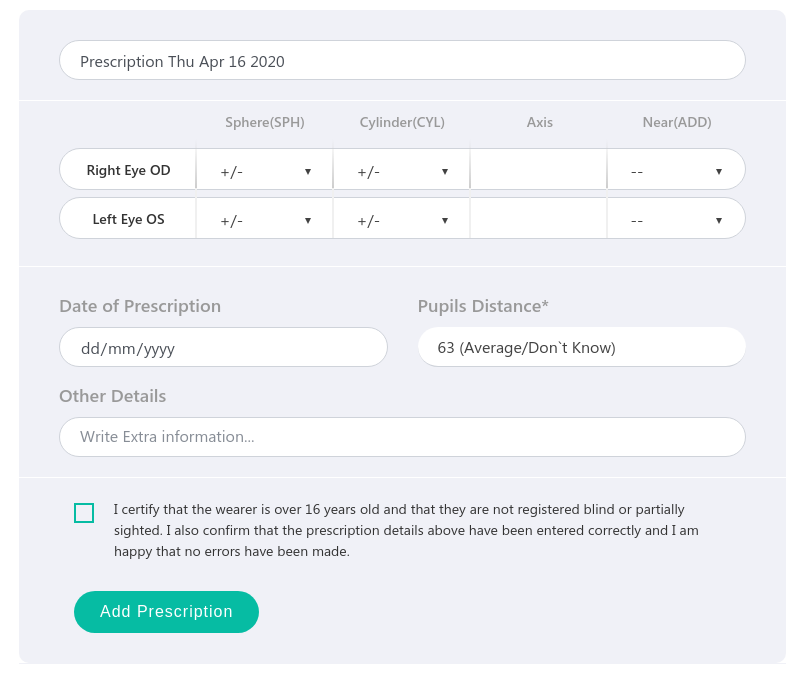Open Left Eye Cylinder (CYL) dropdown
The width and height of the screenshot is (805, 674).
[x=401, y=219]
